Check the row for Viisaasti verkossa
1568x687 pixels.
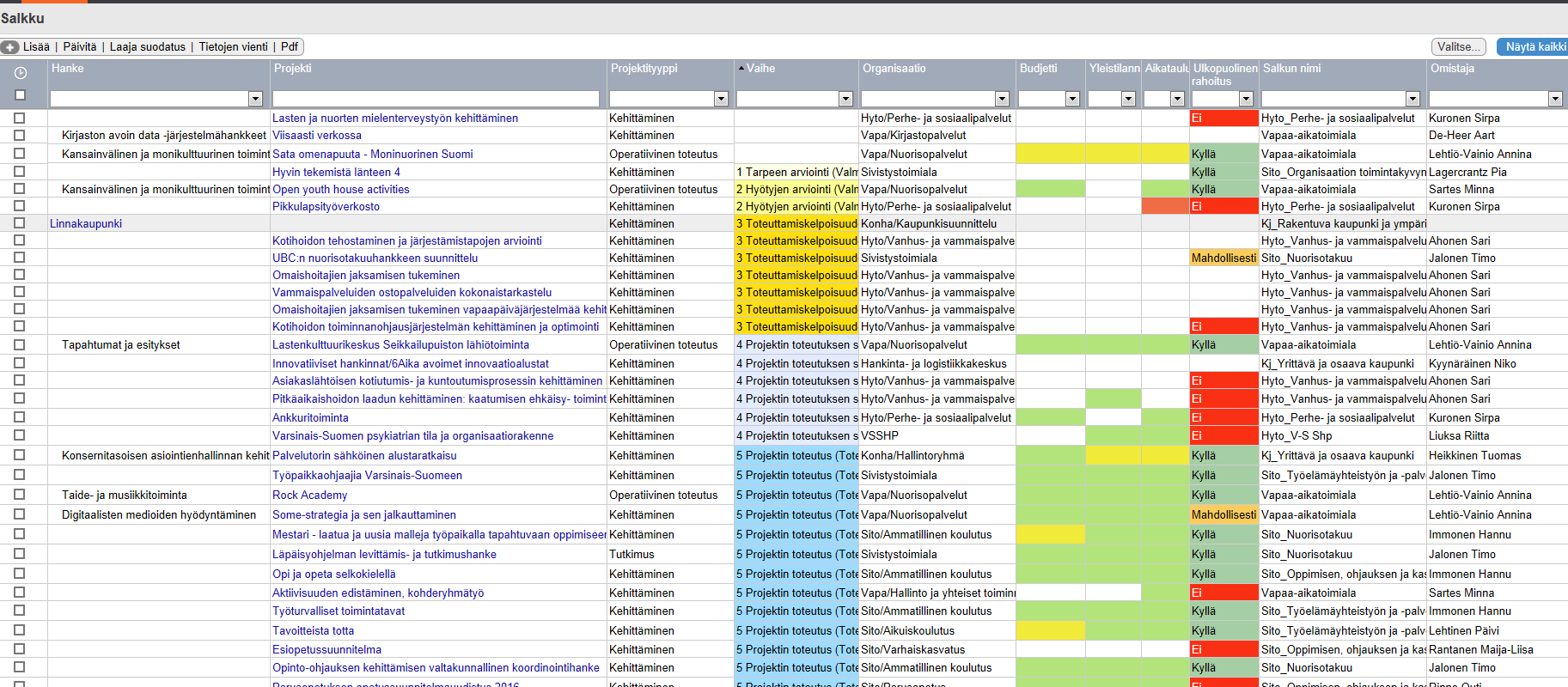20,135
